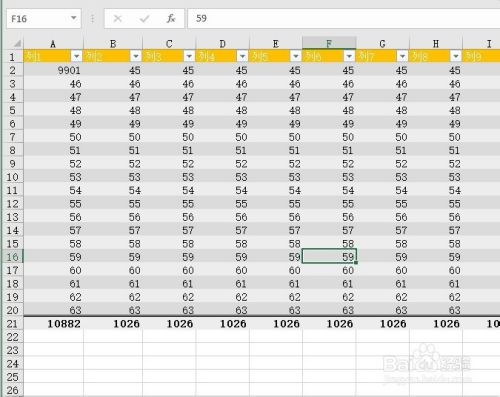500x397 pixels.
Task: Select row 10 header
Action: coord(12,177)
